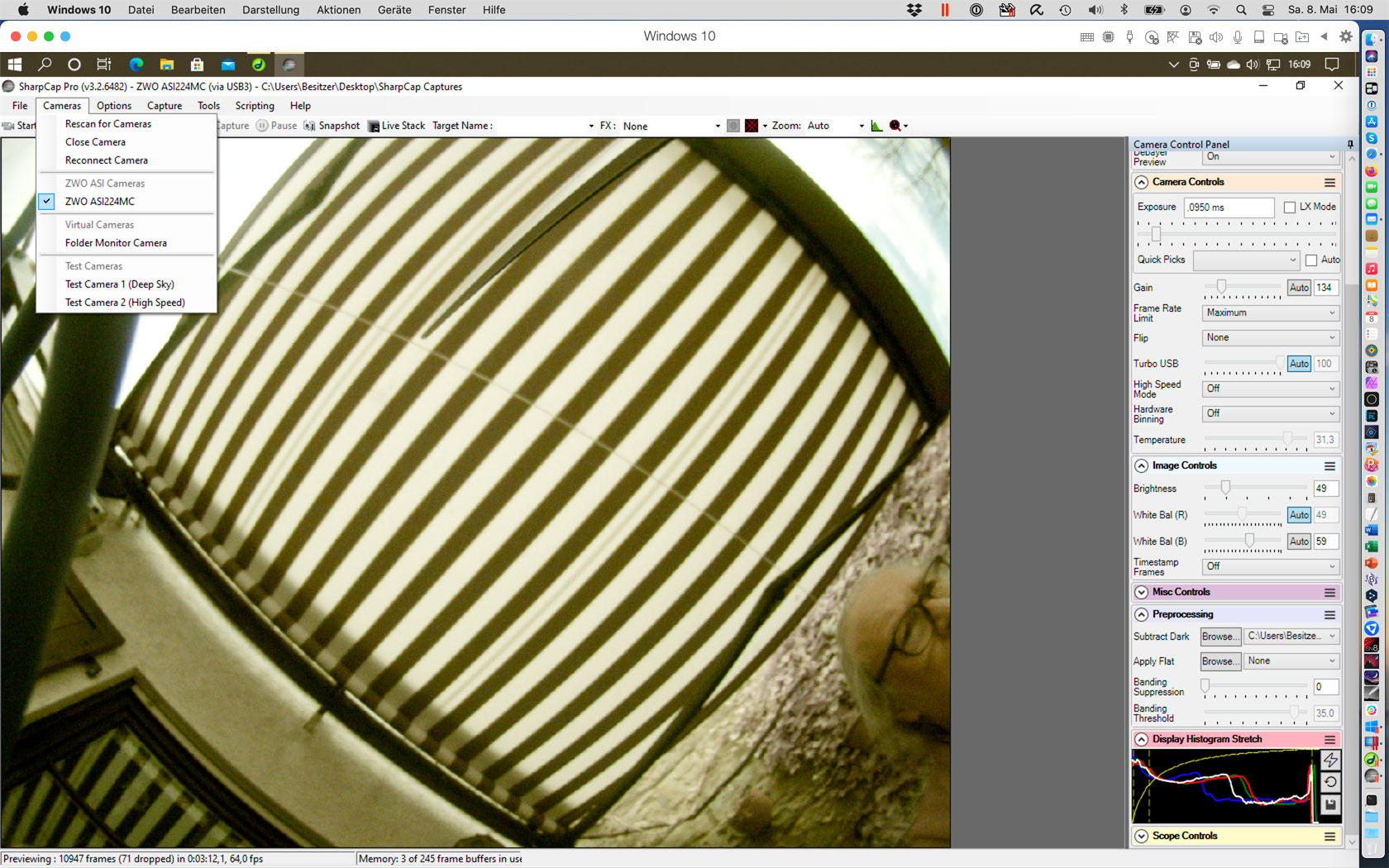Toggle Auto button for Gain
Image resolution: width=1389 pixels, height=868 pixels.
pos(1299,288)
